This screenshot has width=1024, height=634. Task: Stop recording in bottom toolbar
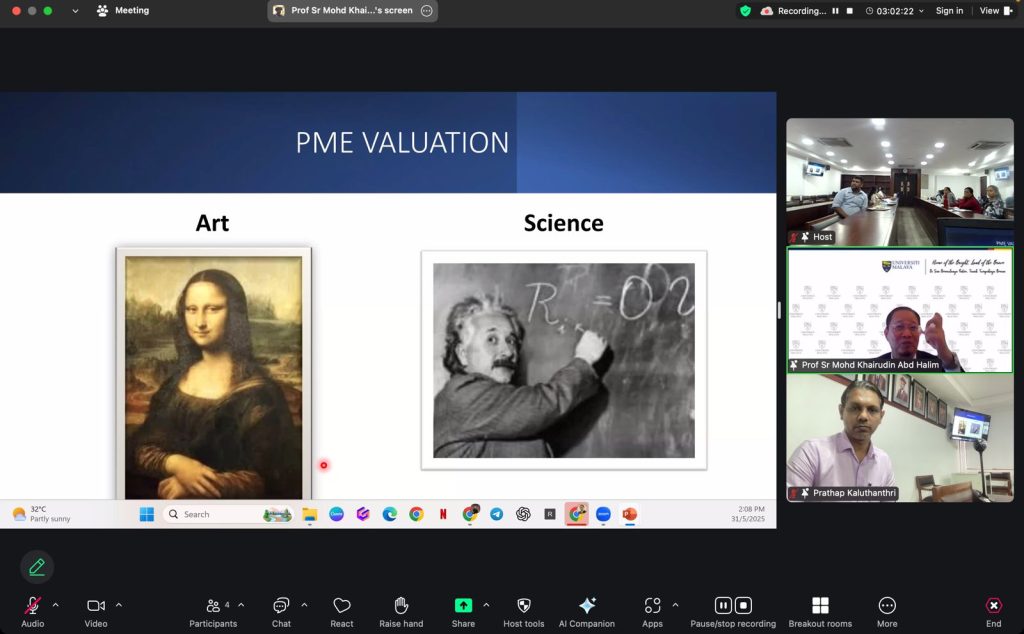(743, 605)
